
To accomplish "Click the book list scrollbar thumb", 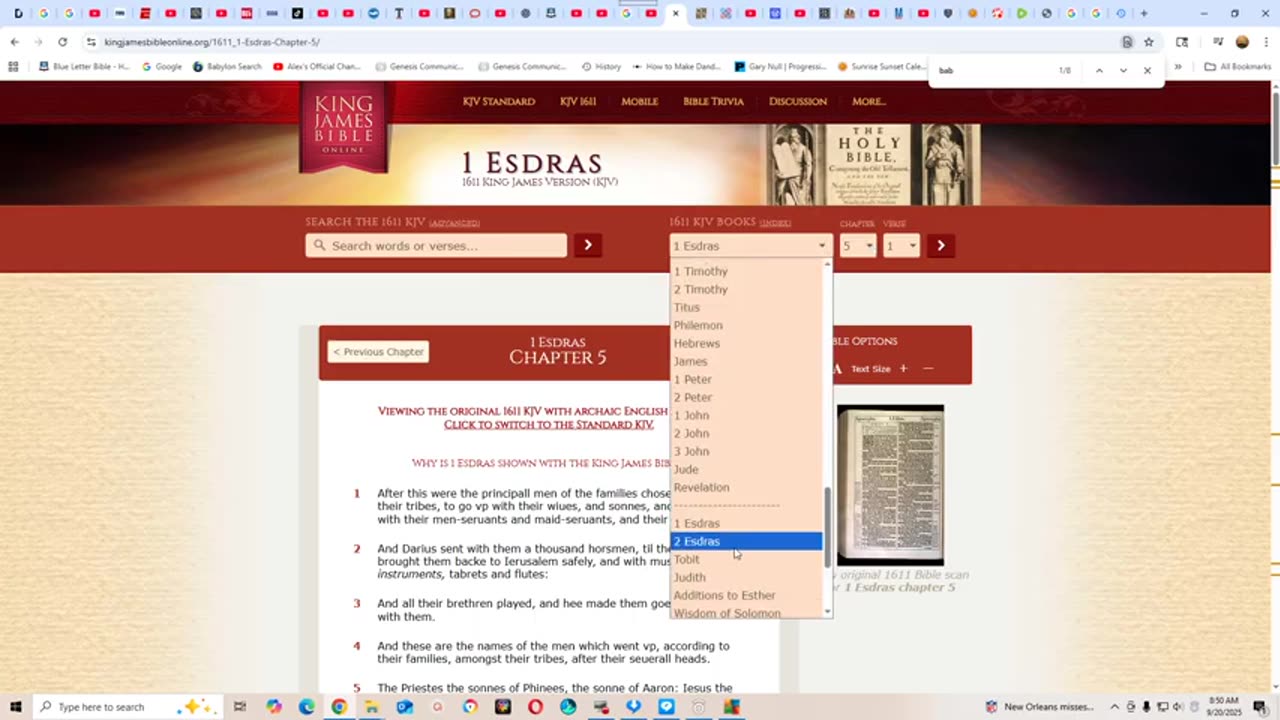I will (x=827, y=528).
